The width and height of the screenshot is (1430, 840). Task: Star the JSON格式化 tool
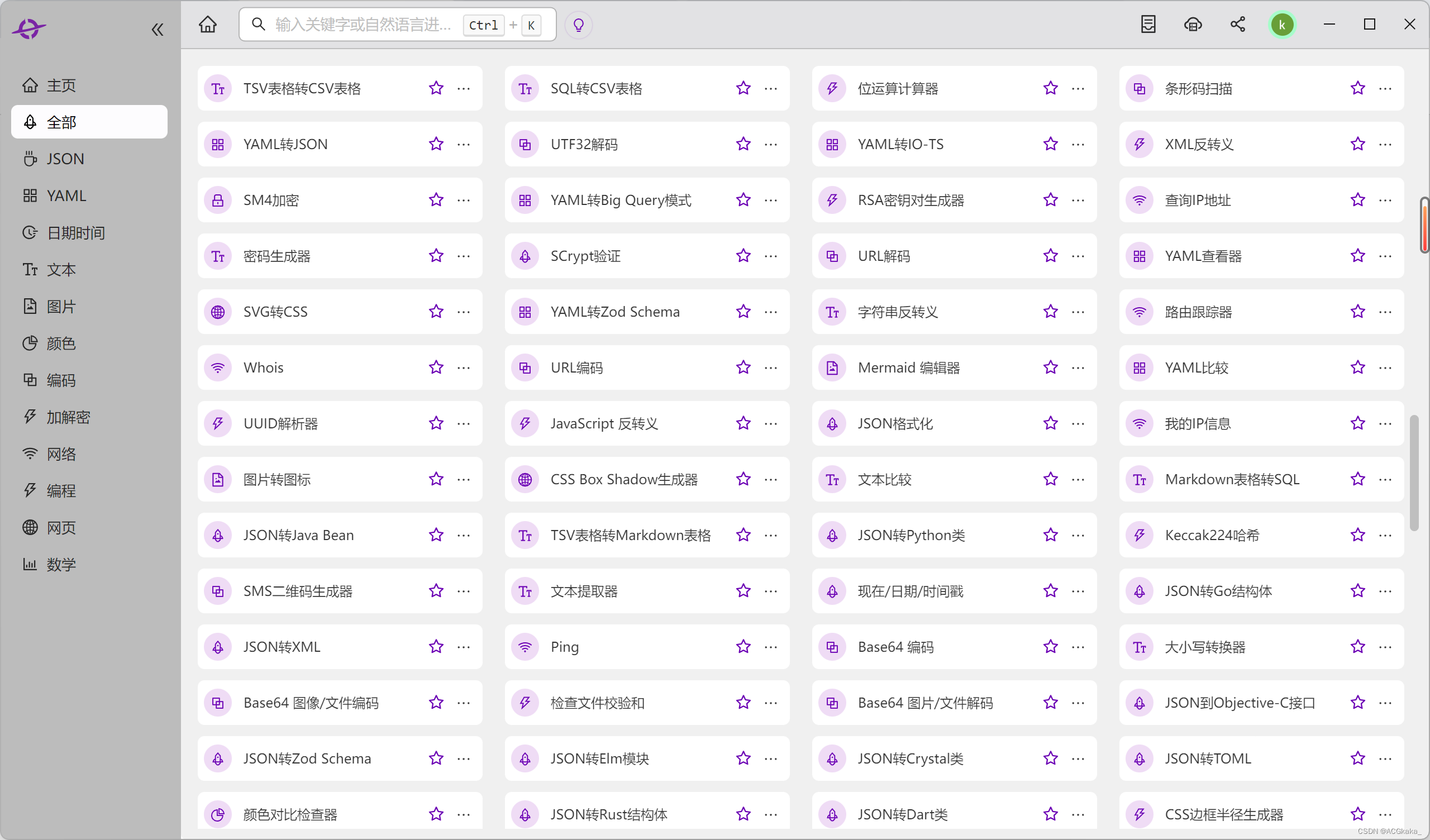[x=1050, y=423]
